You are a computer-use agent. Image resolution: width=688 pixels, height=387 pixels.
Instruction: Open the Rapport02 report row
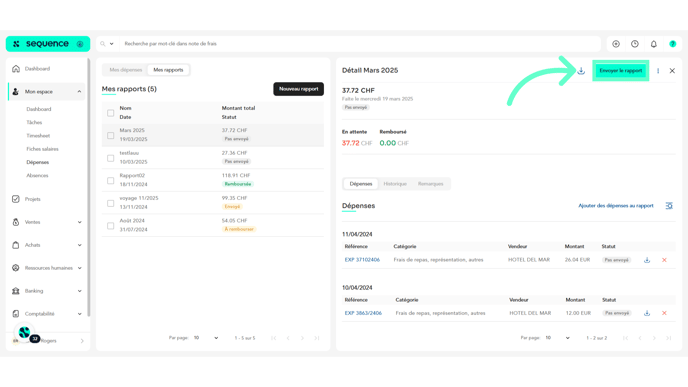213,180
